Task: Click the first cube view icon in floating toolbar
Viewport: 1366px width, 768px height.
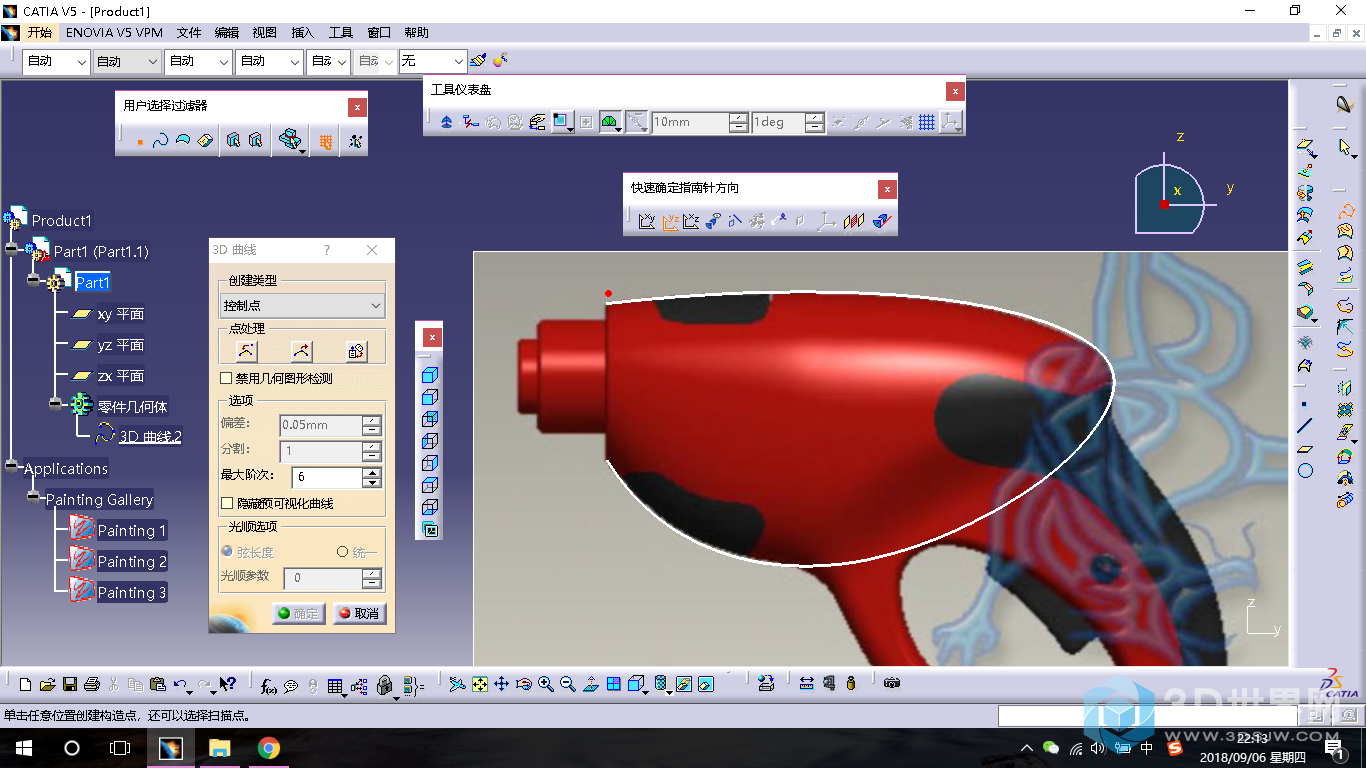Action: pos(430,375)
